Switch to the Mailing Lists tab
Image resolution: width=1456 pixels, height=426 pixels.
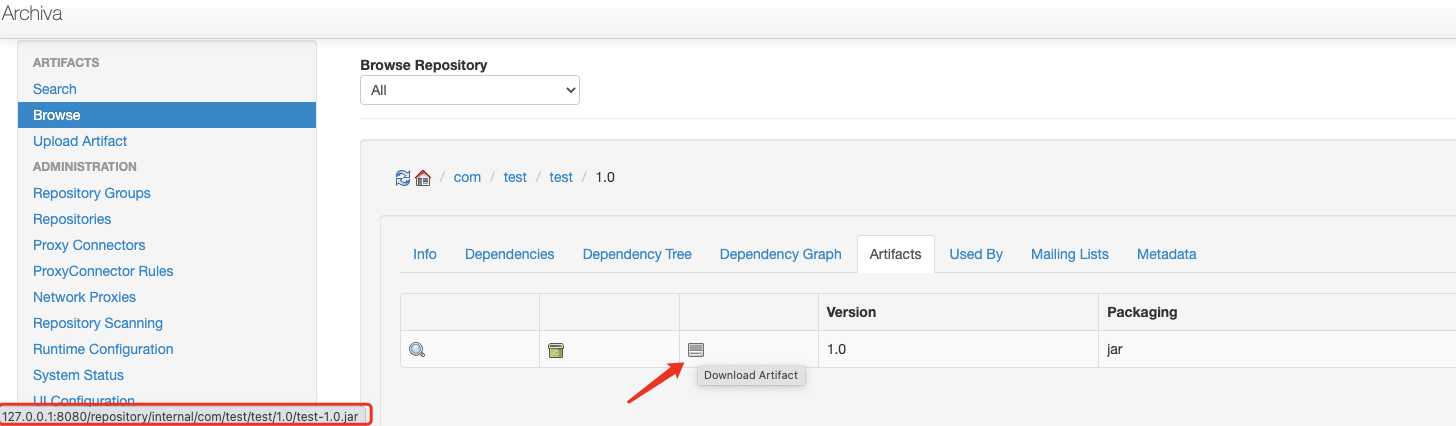point(1070,254)
